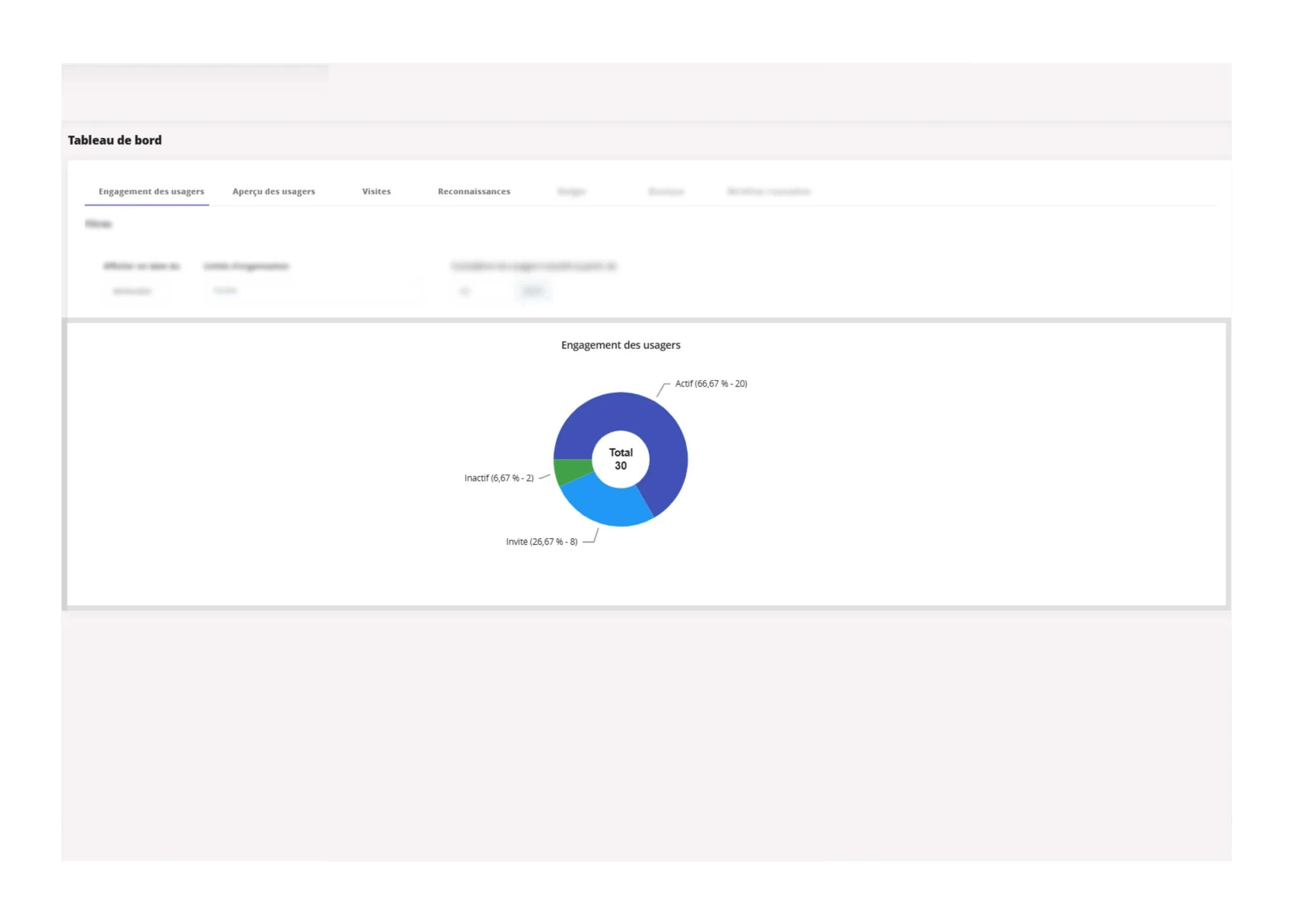The width and height of the screenshot is (1293, 924).
Task: Click the Actif (66,67 % - 20) label
Action: pyautogui.click(x=711, y=383)
